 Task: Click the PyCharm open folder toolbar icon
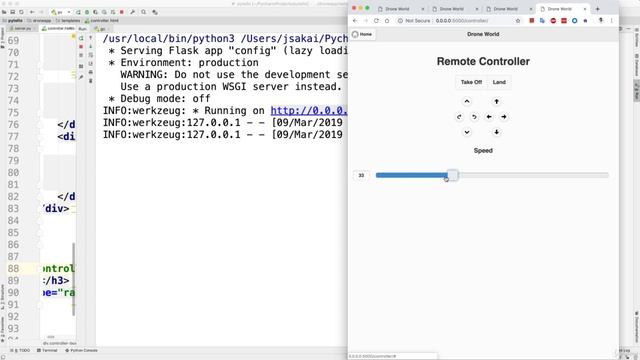coord(4,12)
